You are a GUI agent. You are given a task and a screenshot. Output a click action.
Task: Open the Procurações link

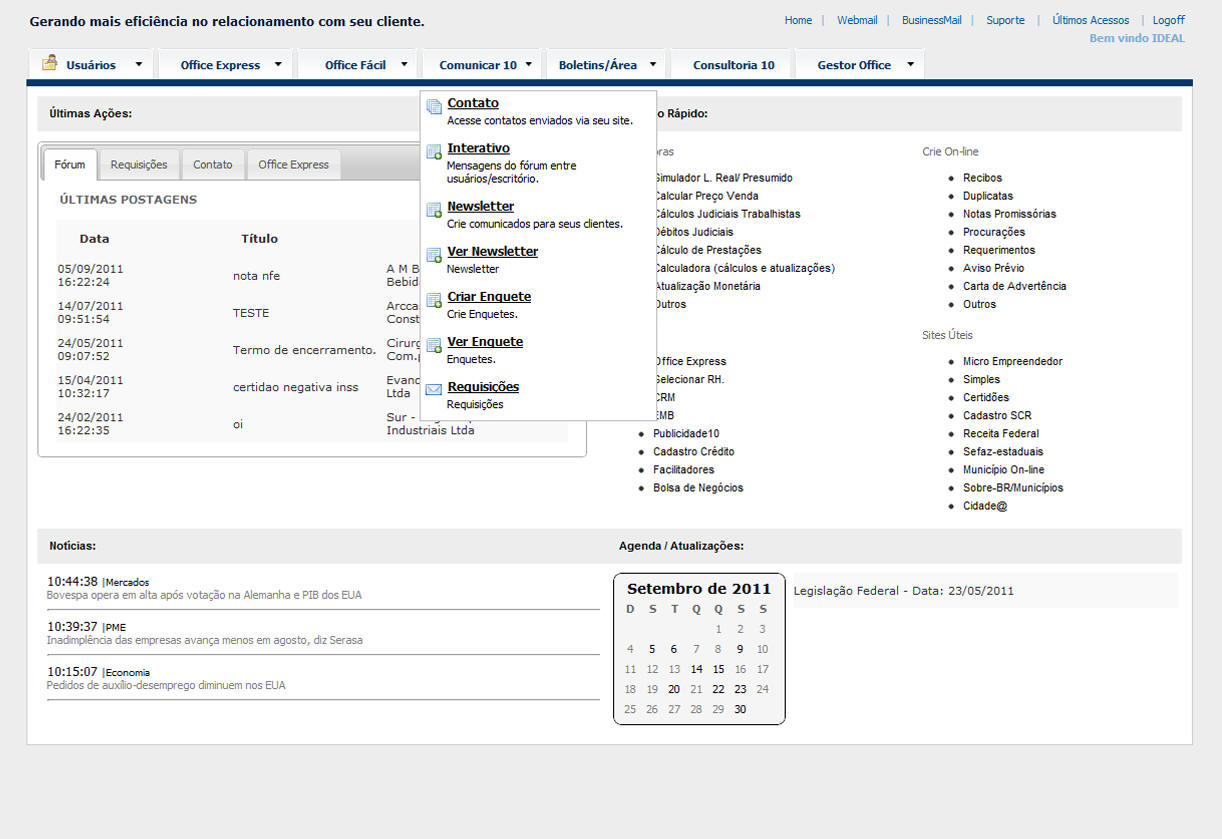pyautogui.click(x=994, y=232)
